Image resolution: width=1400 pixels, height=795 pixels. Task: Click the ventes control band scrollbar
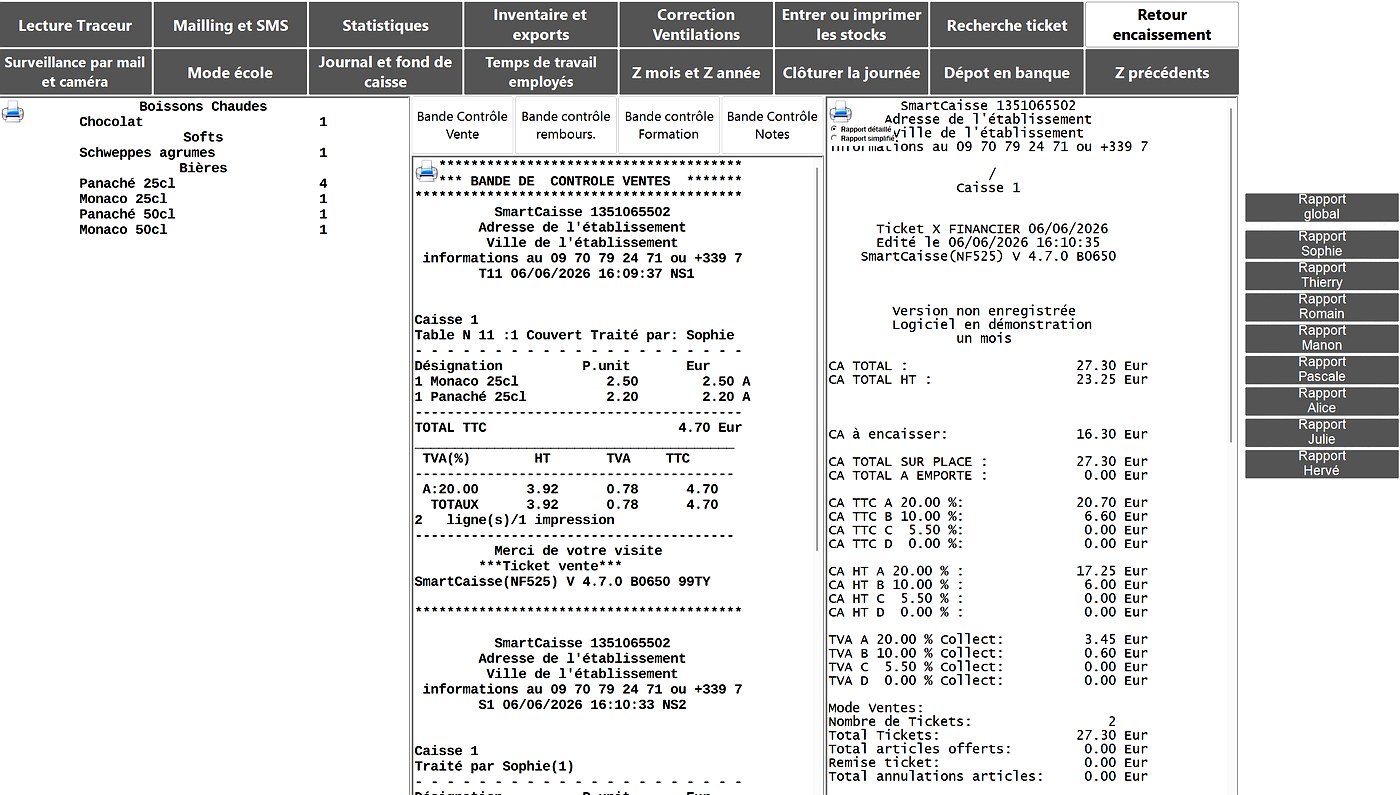pyautogui.click(x=819, y=360)
